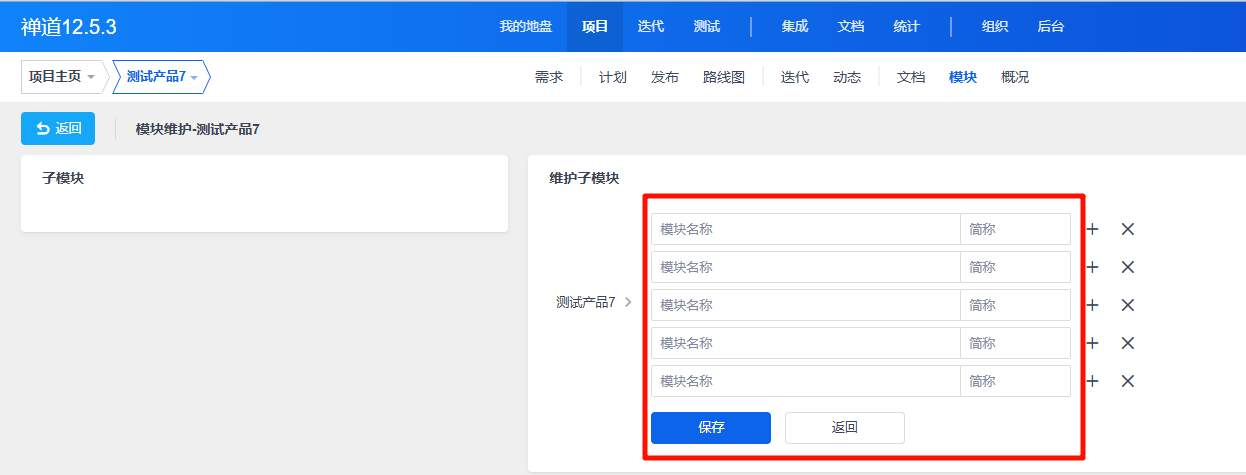The height and width of the screenshot is (475, 1246).
Task: Select 项目 in top navigation
Action: pyautogui.click(x=595, y=27)
